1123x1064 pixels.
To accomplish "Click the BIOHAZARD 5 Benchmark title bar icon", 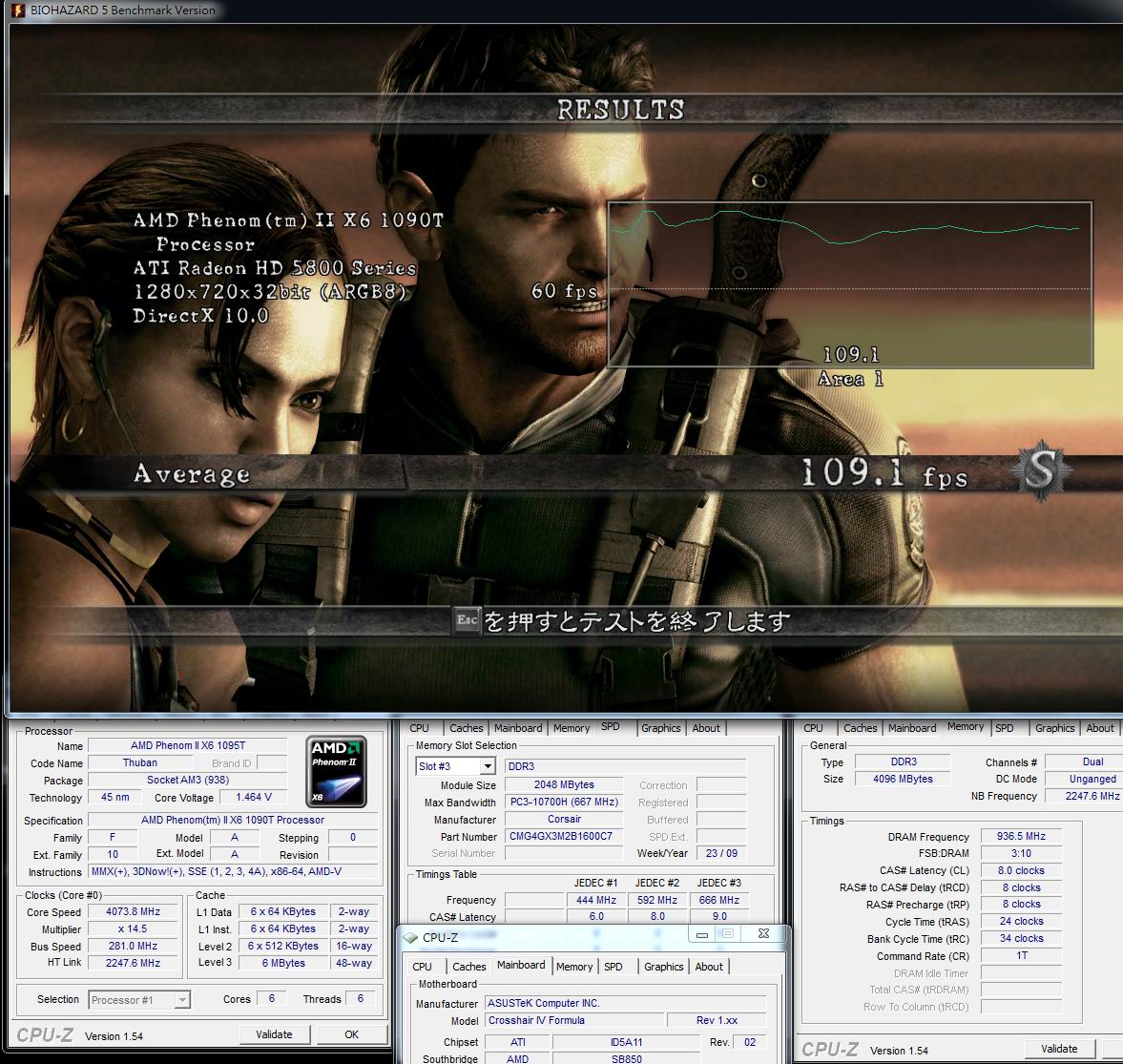I will [18, 10].
